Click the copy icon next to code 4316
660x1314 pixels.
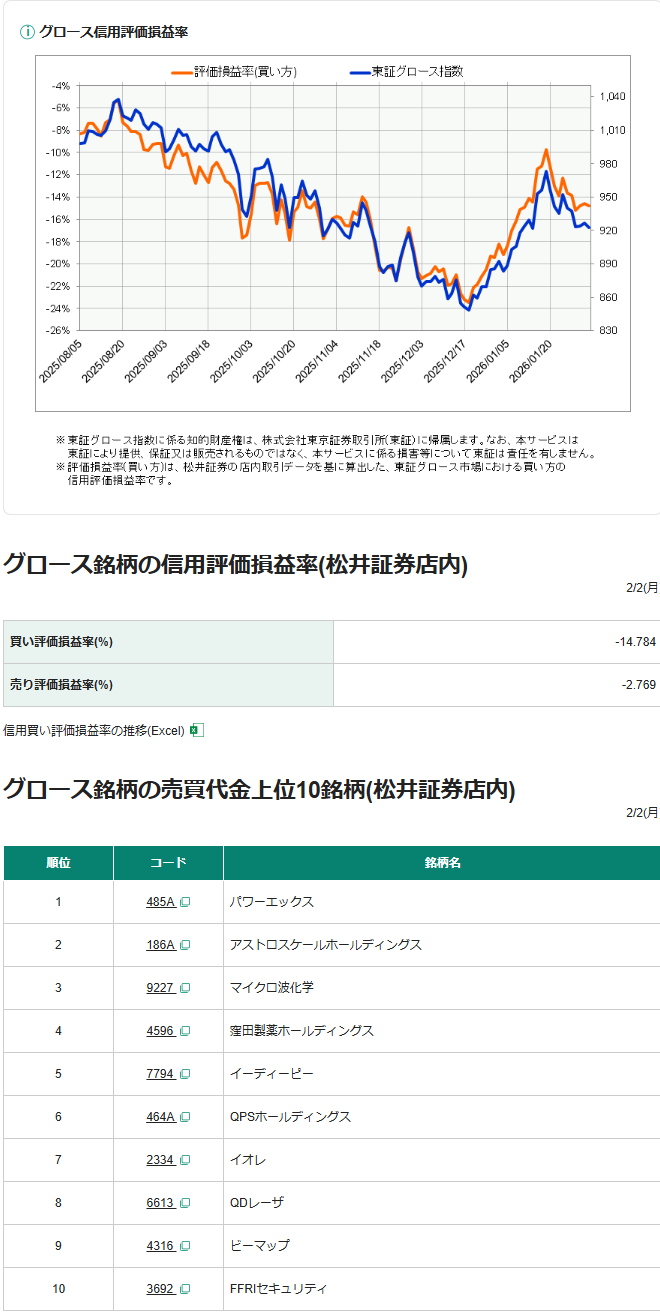pos(185,1246)
